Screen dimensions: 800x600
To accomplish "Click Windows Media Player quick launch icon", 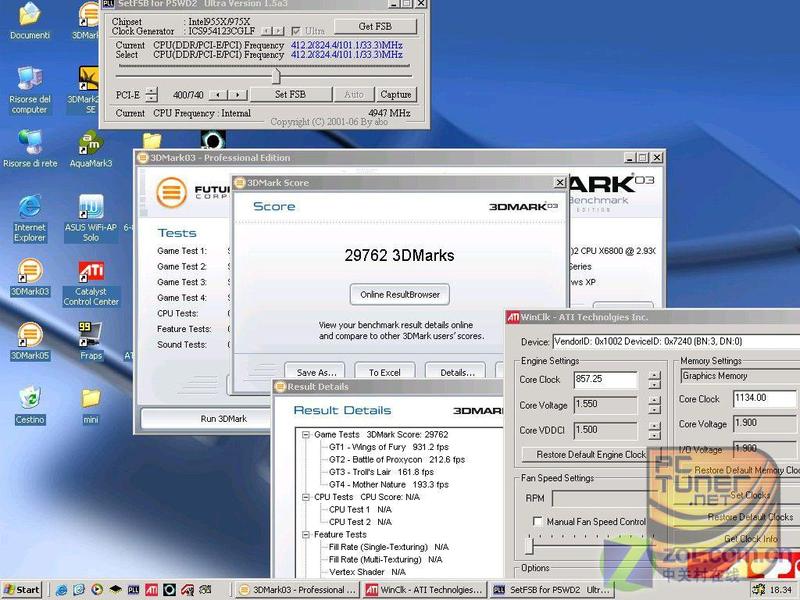I will coord(97,590).
